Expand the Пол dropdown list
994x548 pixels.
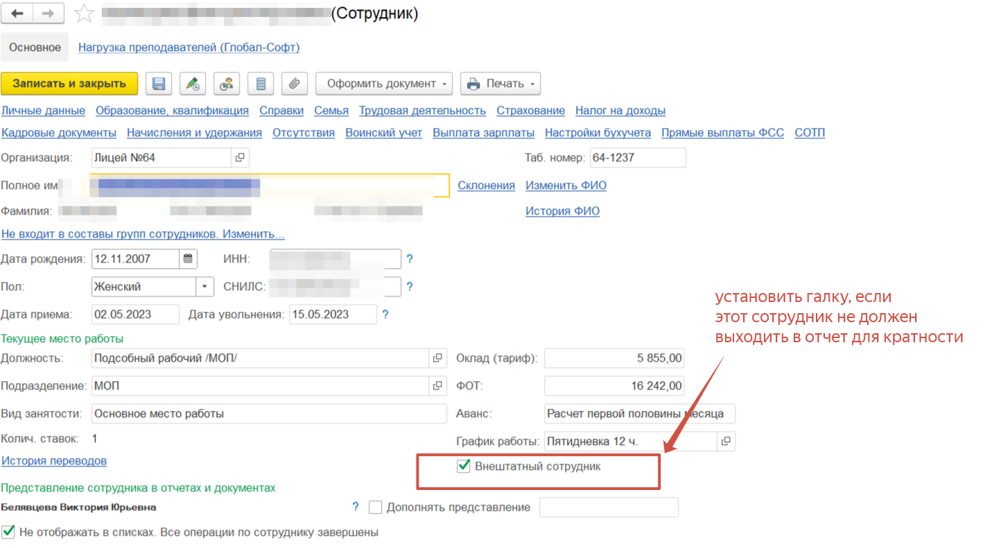[x=204, y=287]
